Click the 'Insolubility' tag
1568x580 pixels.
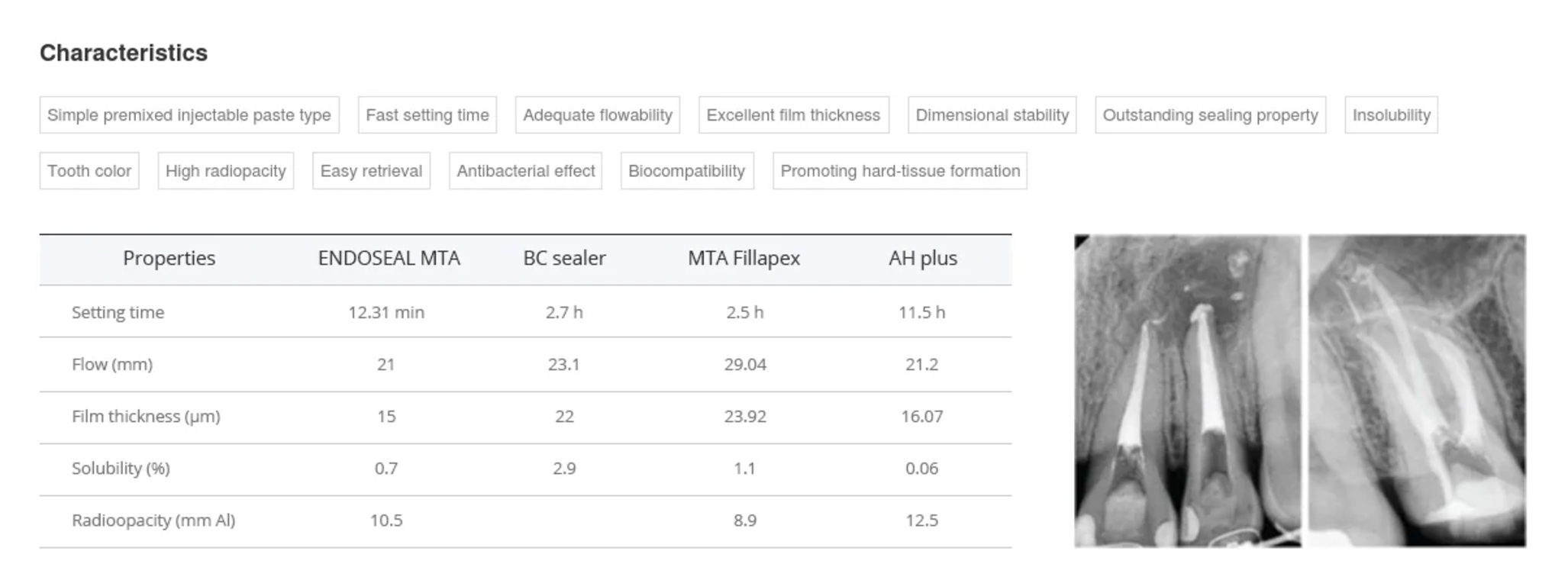click(x=1391, y=115)
